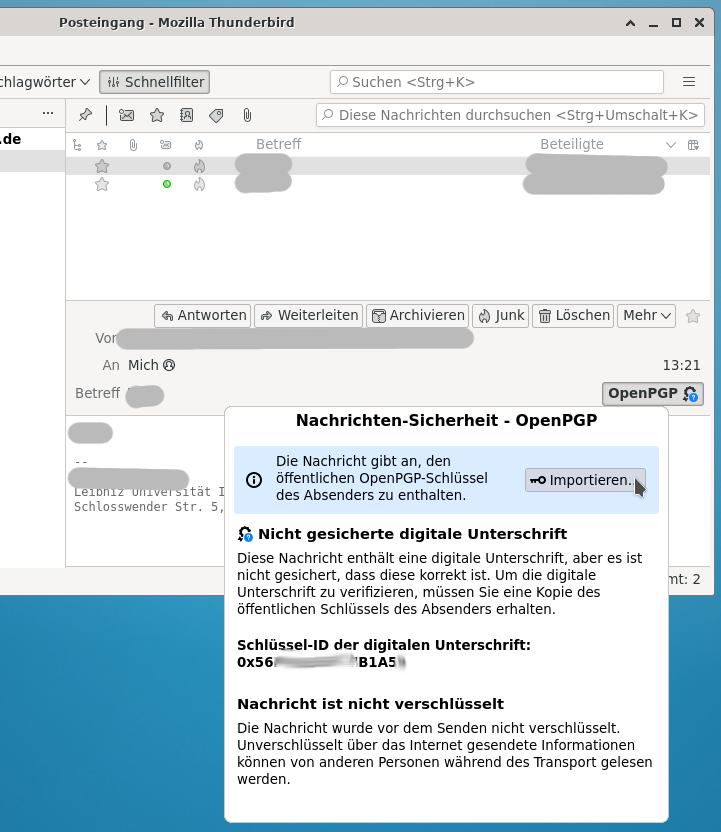Toggle read status of first message
This screenshot has width=721, height=832.
pos(167,166)
